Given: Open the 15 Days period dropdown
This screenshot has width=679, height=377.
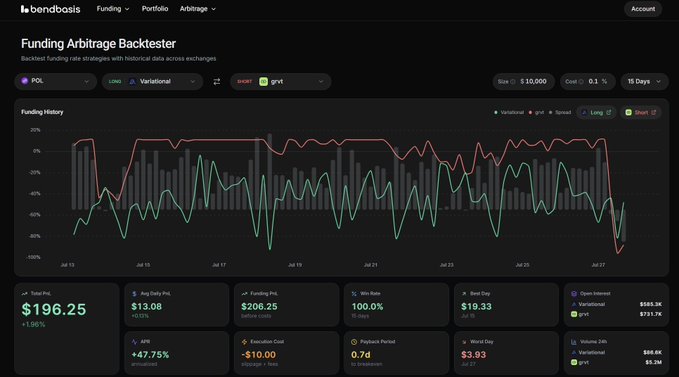Looking at the screenshot, I should point(644,81).
